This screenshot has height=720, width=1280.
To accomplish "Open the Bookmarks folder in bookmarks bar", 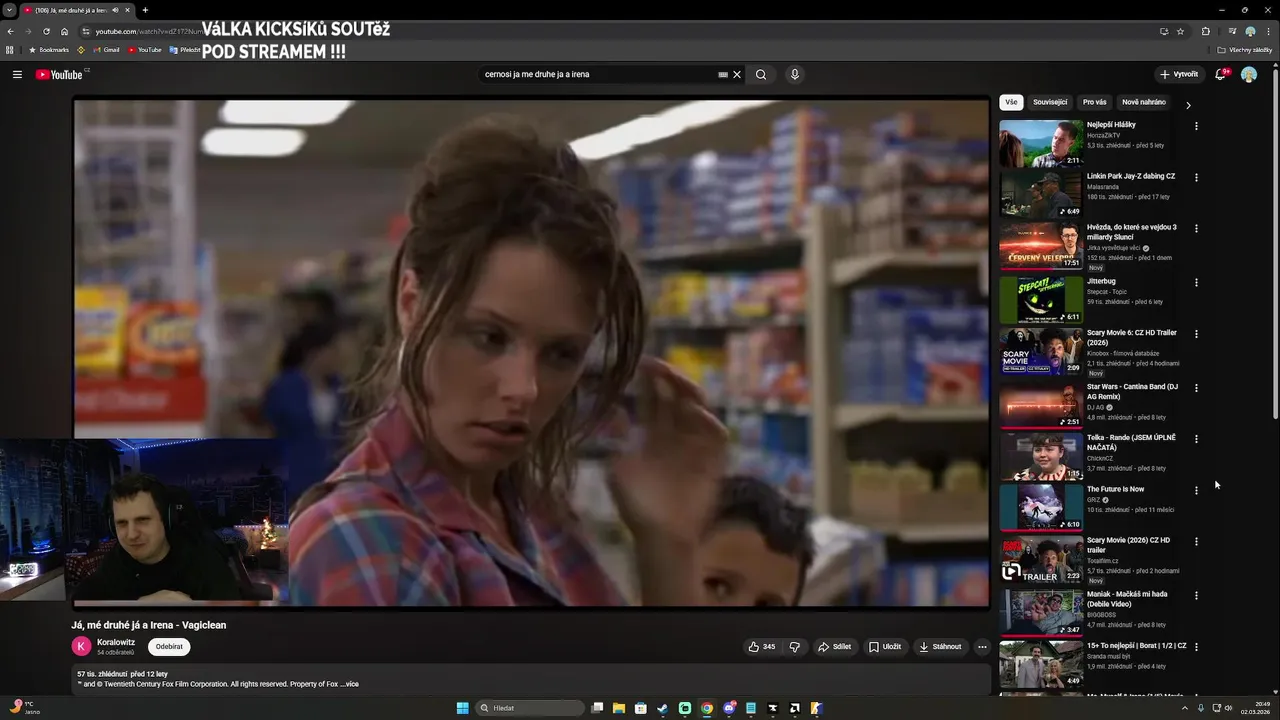I will click(x=48, y=50).
